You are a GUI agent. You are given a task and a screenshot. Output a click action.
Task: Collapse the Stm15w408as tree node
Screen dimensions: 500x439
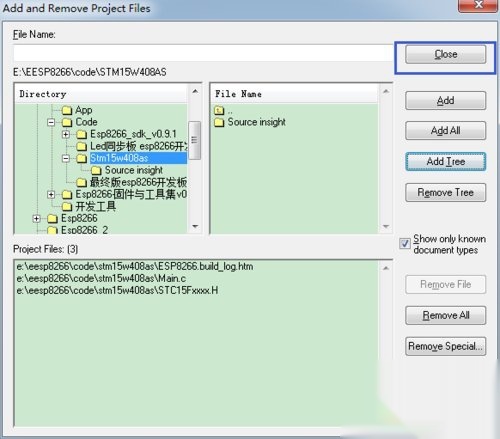coord(66,158)
